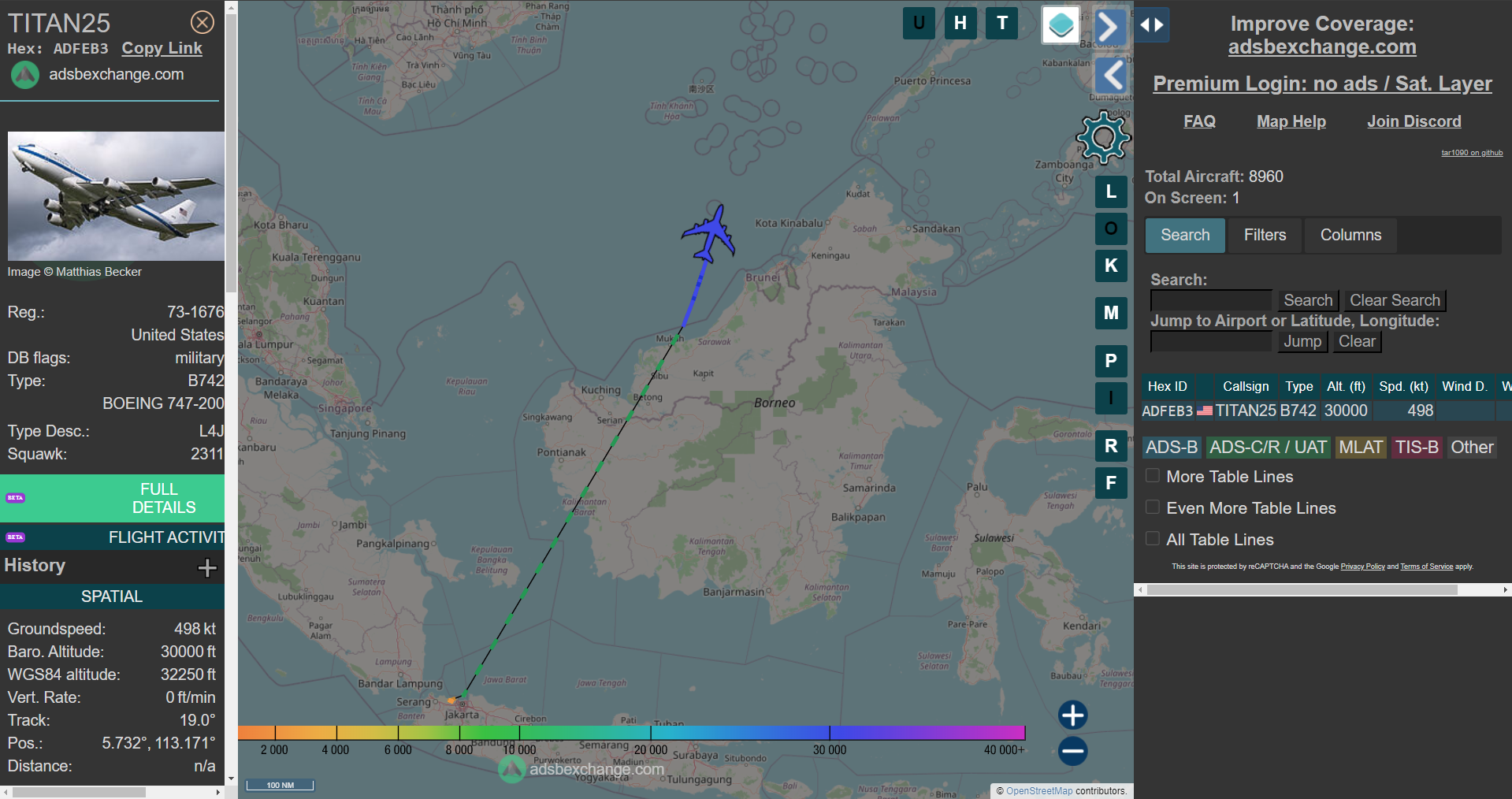
Task: Click the SPATIAL section header
Action: pos(112,596)
